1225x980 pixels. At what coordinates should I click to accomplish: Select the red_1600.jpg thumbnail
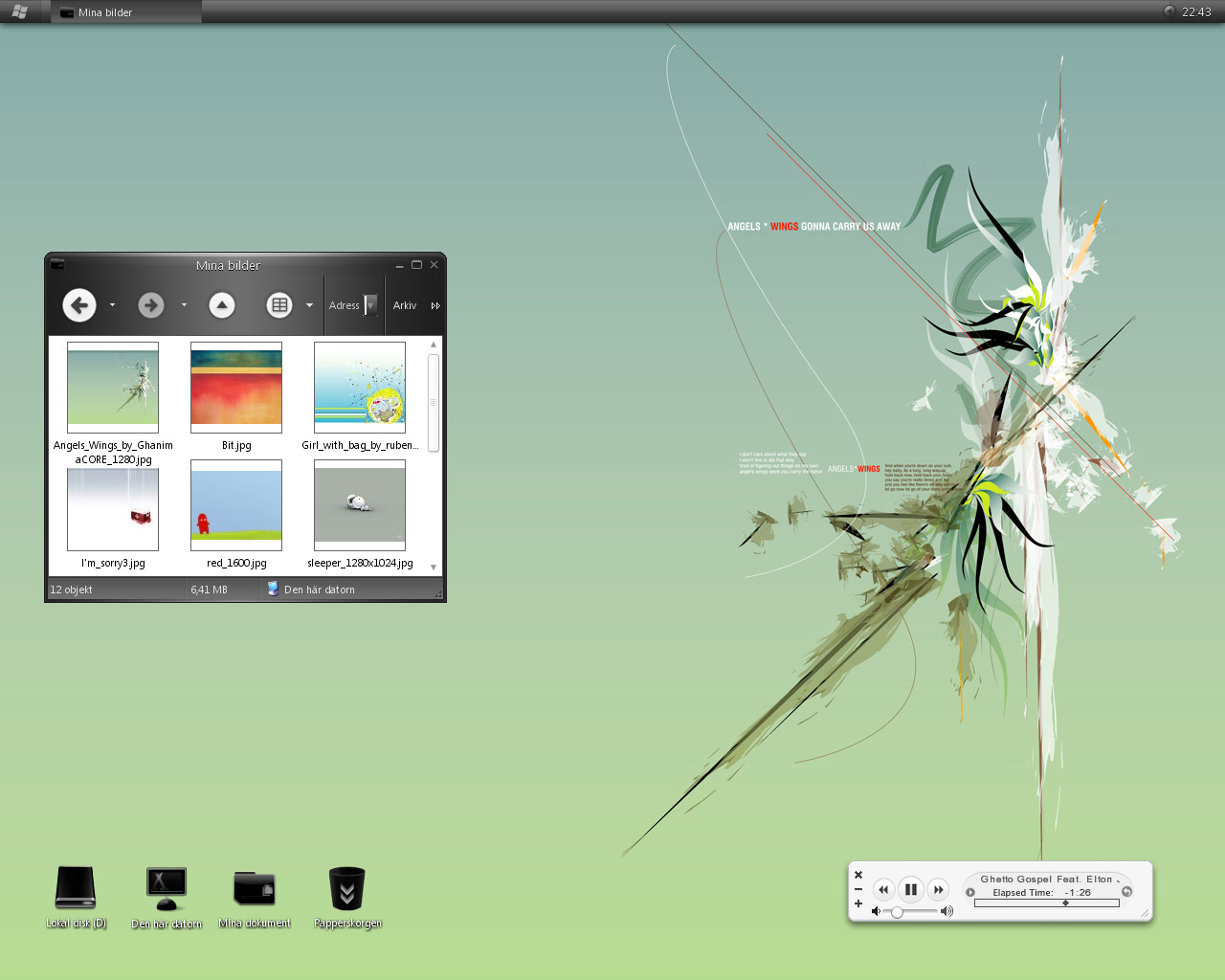click(236, 505)
